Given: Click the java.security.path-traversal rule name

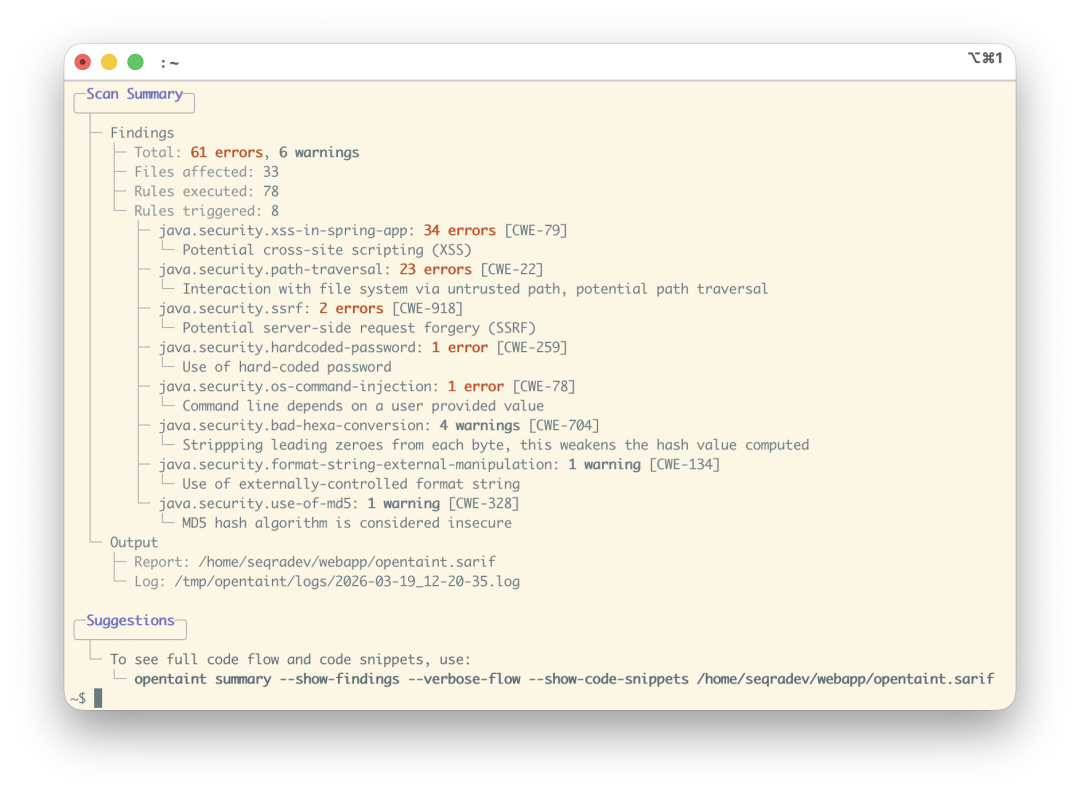Looking at the screenshot, I should [x=270, y=269].
